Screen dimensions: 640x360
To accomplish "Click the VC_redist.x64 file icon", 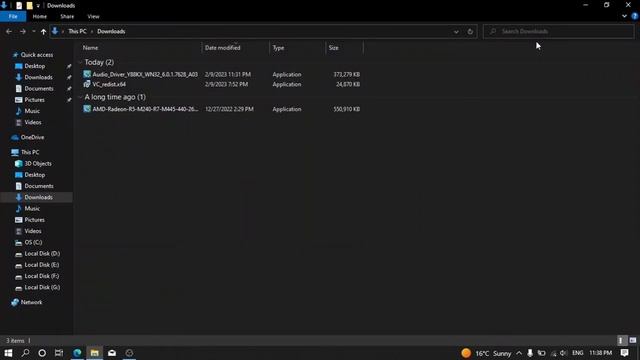I will pos(87,84).
